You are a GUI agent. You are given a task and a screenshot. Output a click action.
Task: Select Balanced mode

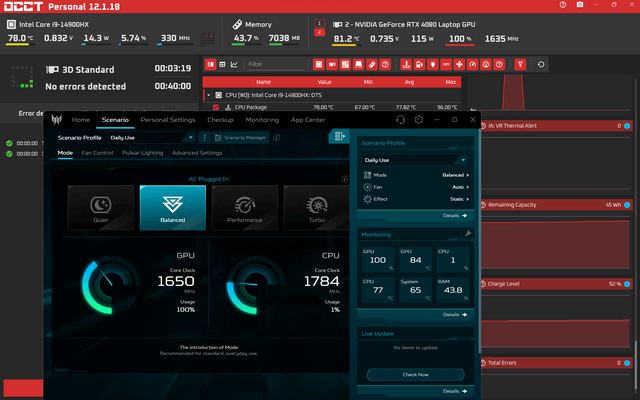[173, 208]
